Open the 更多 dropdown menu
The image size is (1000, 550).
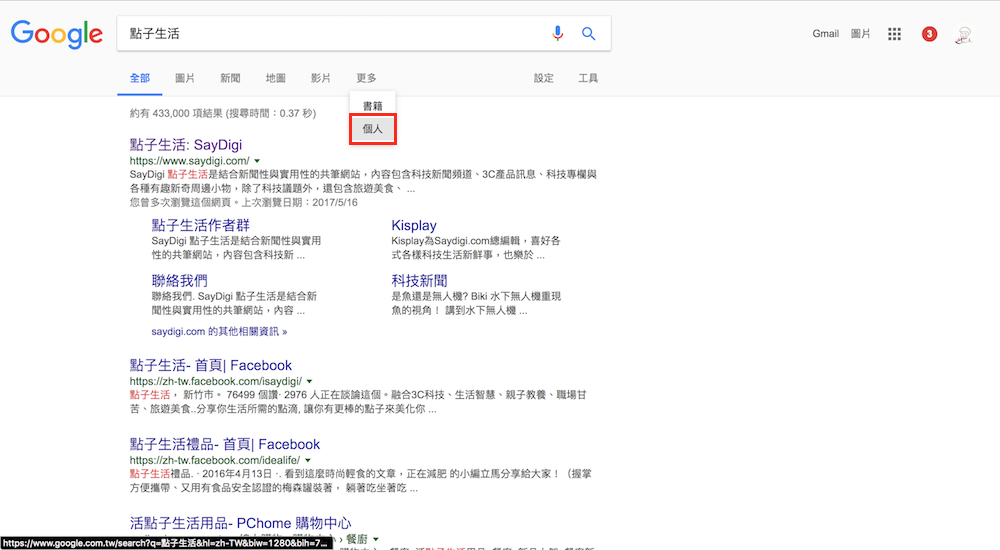[366, 78]
